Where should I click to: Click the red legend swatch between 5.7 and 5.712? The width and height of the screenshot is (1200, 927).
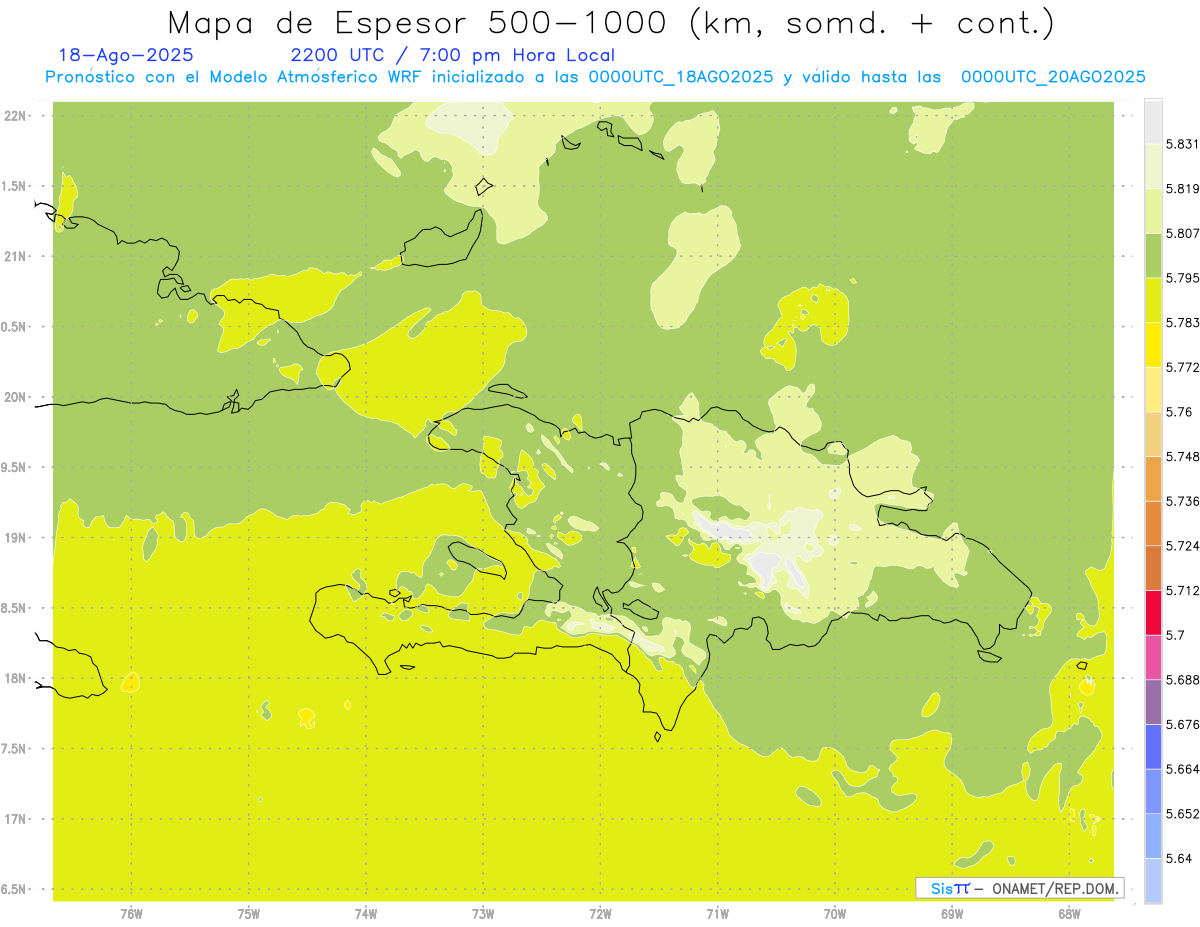[1153, 612]
